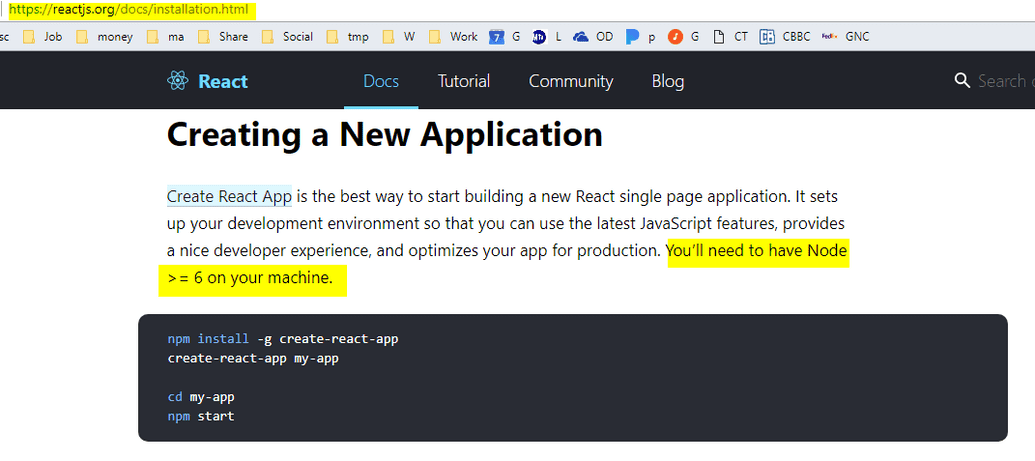Open the OneDrive cloud 'OD' bookmark
The width and height of the screenshot is (1035, 461).
coord(581,37)
